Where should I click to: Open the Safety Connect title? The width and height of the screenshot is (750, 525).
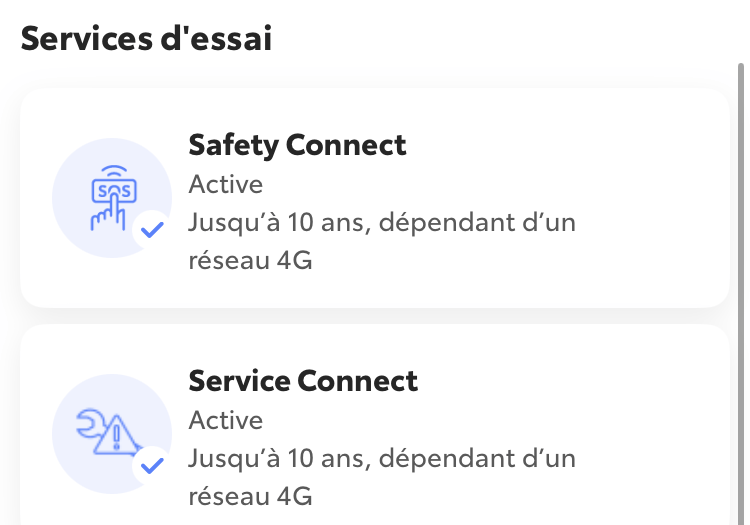coord(297,145)
